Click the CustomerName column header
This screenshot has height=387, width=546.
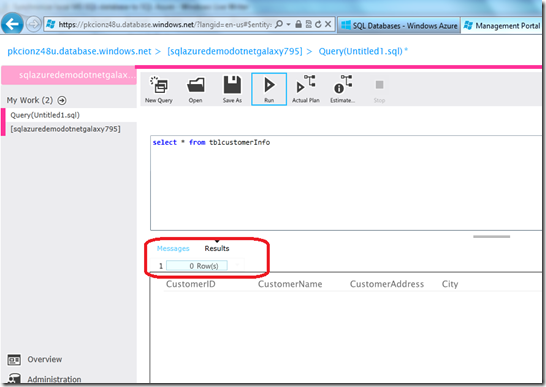point(290,284)
